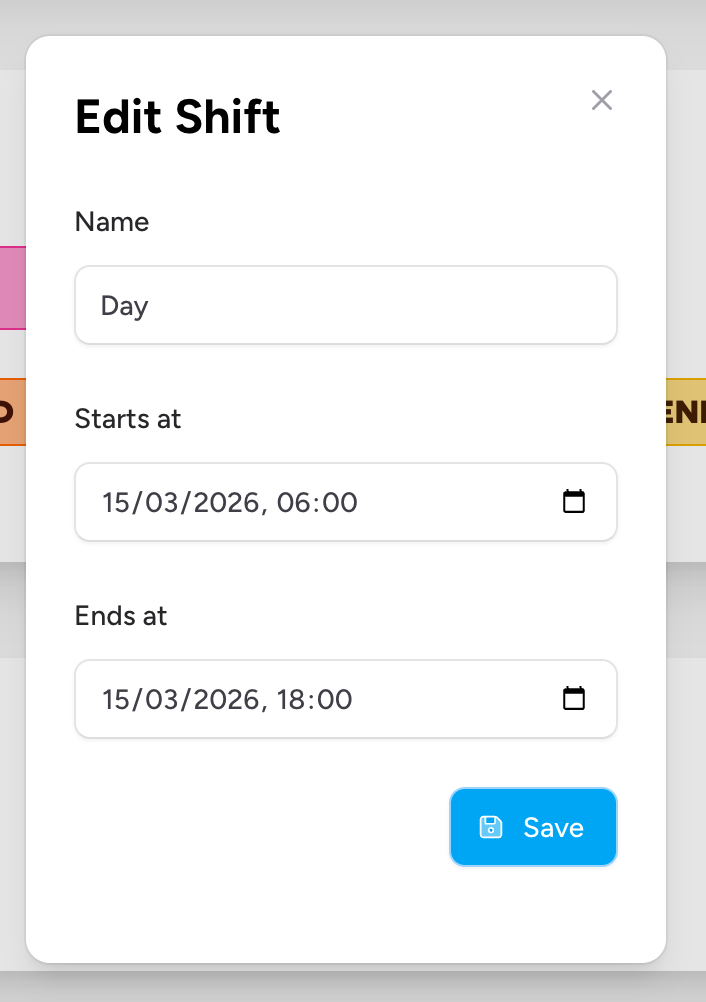The image size is (706, 1002).
Task: Select the day "15" in Starts at
Action: (117, 502)
